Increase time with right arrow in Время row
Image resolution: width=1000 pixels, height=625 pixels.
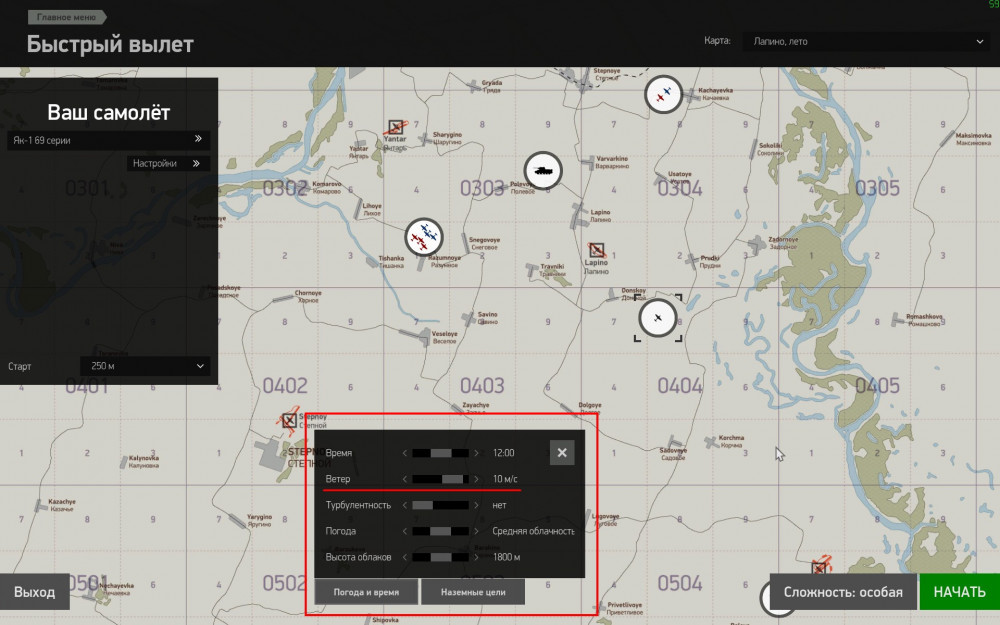(476, 453)
